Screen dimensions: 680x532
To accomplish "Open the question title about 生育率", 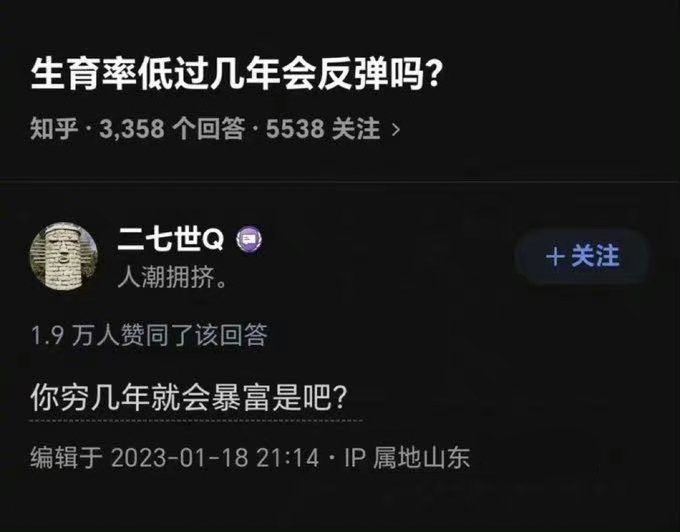I will tap(235, 74).
